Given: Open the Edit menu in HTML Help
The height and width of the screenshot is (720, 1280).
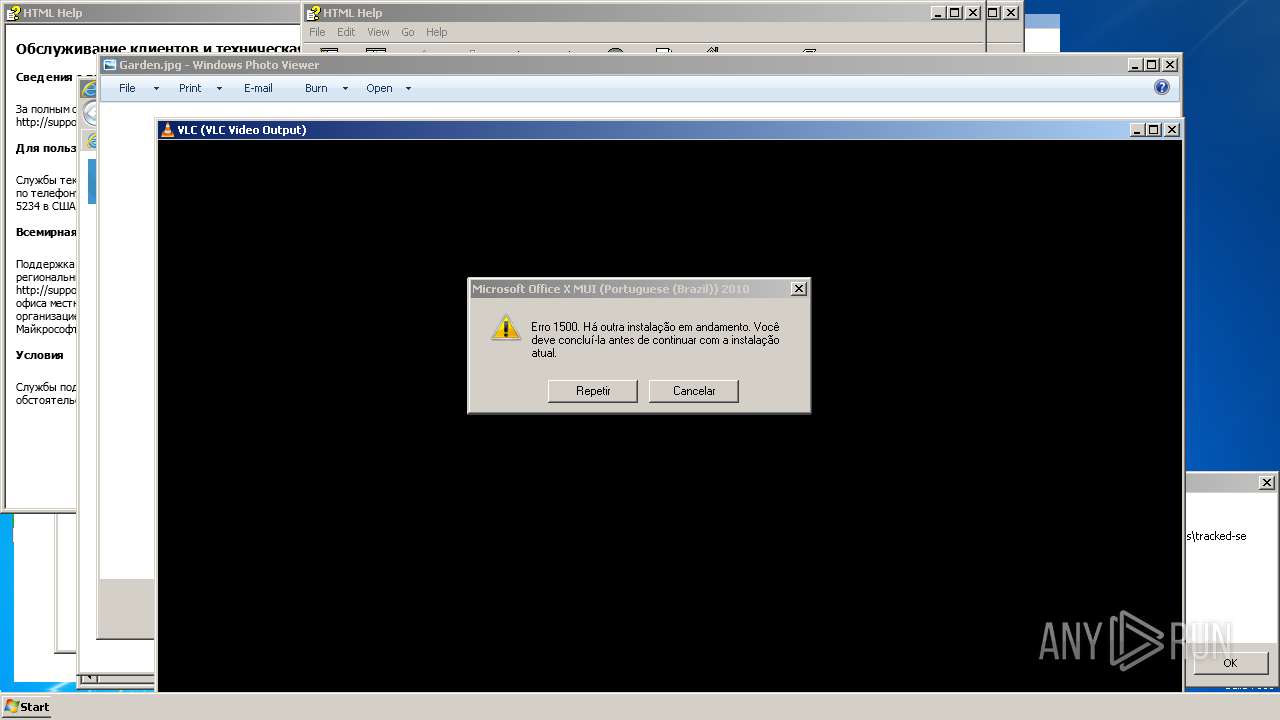Looking at the screenshot, I should coord(346,32).
